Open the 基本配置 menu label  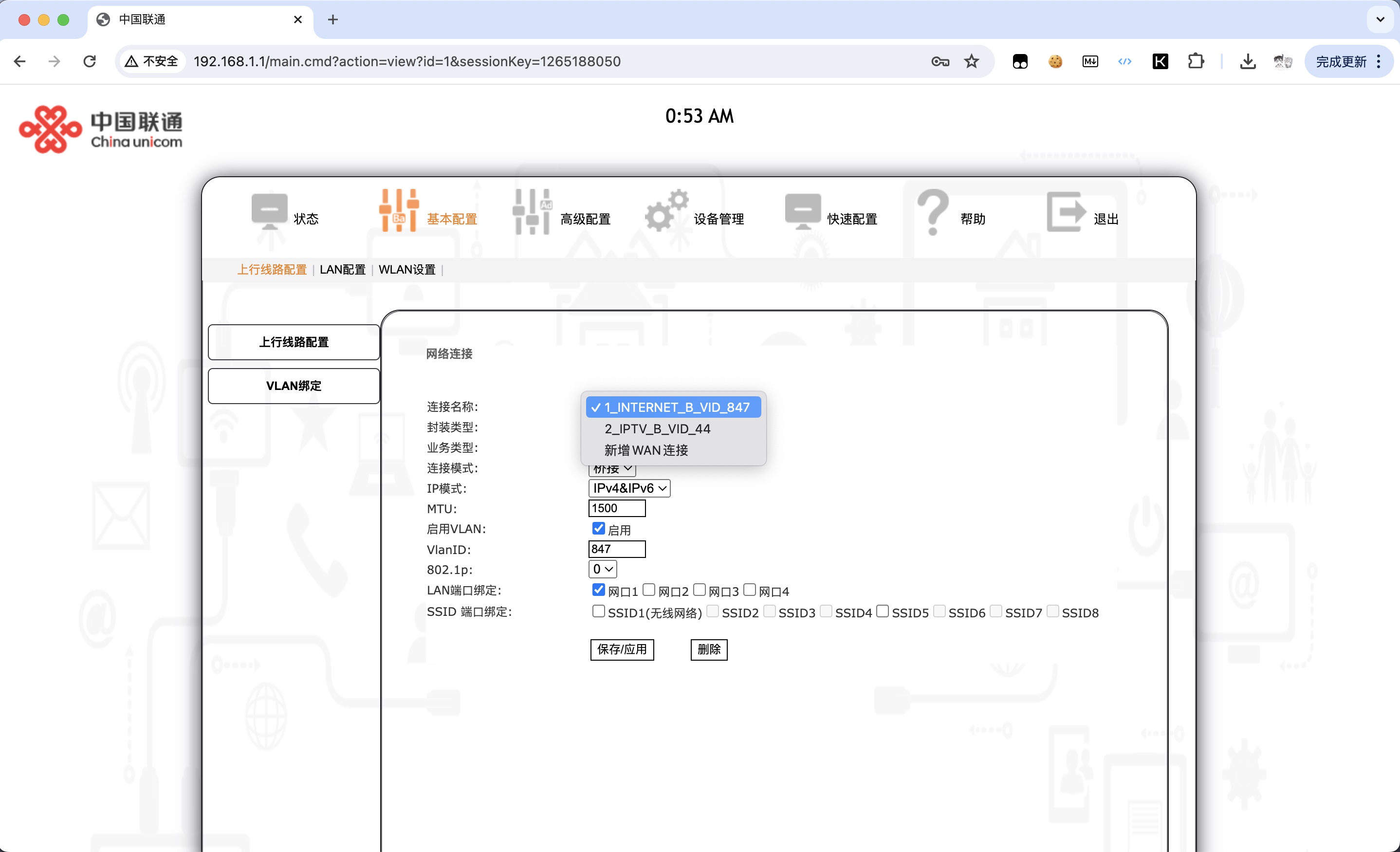tap(452, 219)
